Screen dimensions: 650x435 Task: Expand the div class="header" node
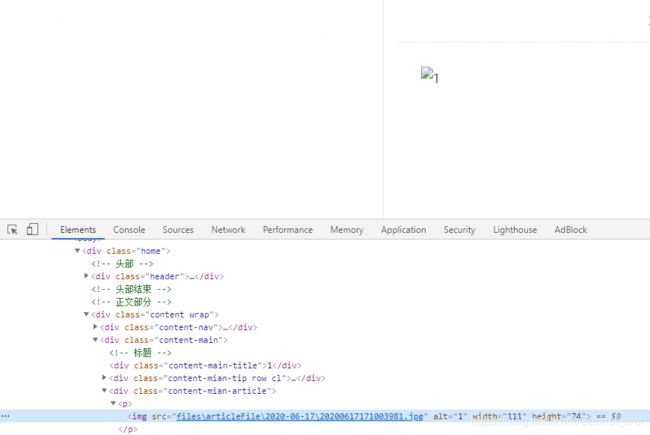click(x=86, y=276)
